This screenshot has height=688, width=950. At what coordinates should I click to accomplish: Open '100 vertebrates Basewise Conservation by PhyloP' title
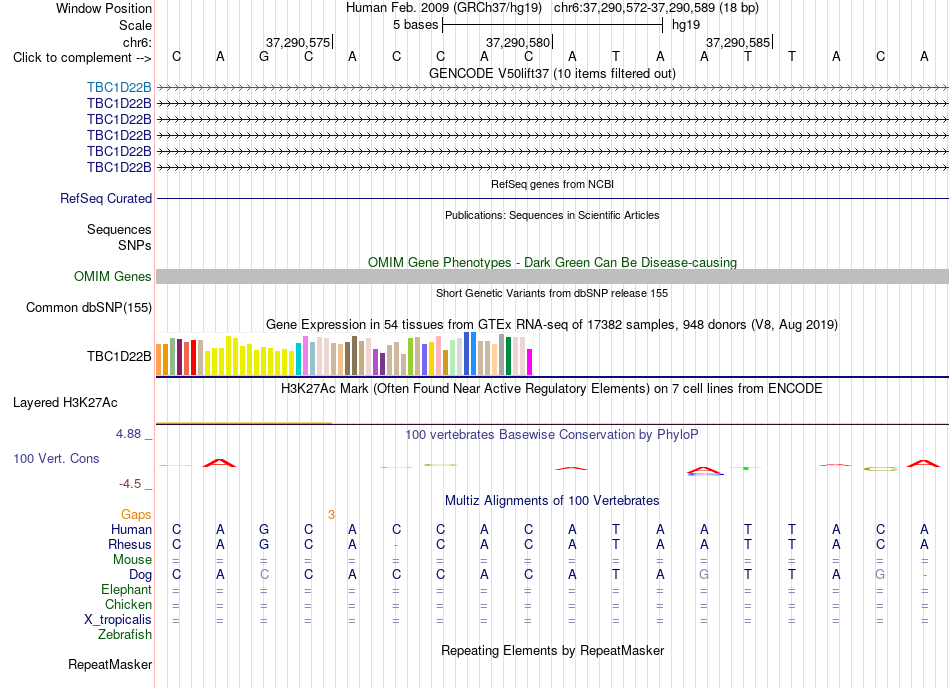552,435
